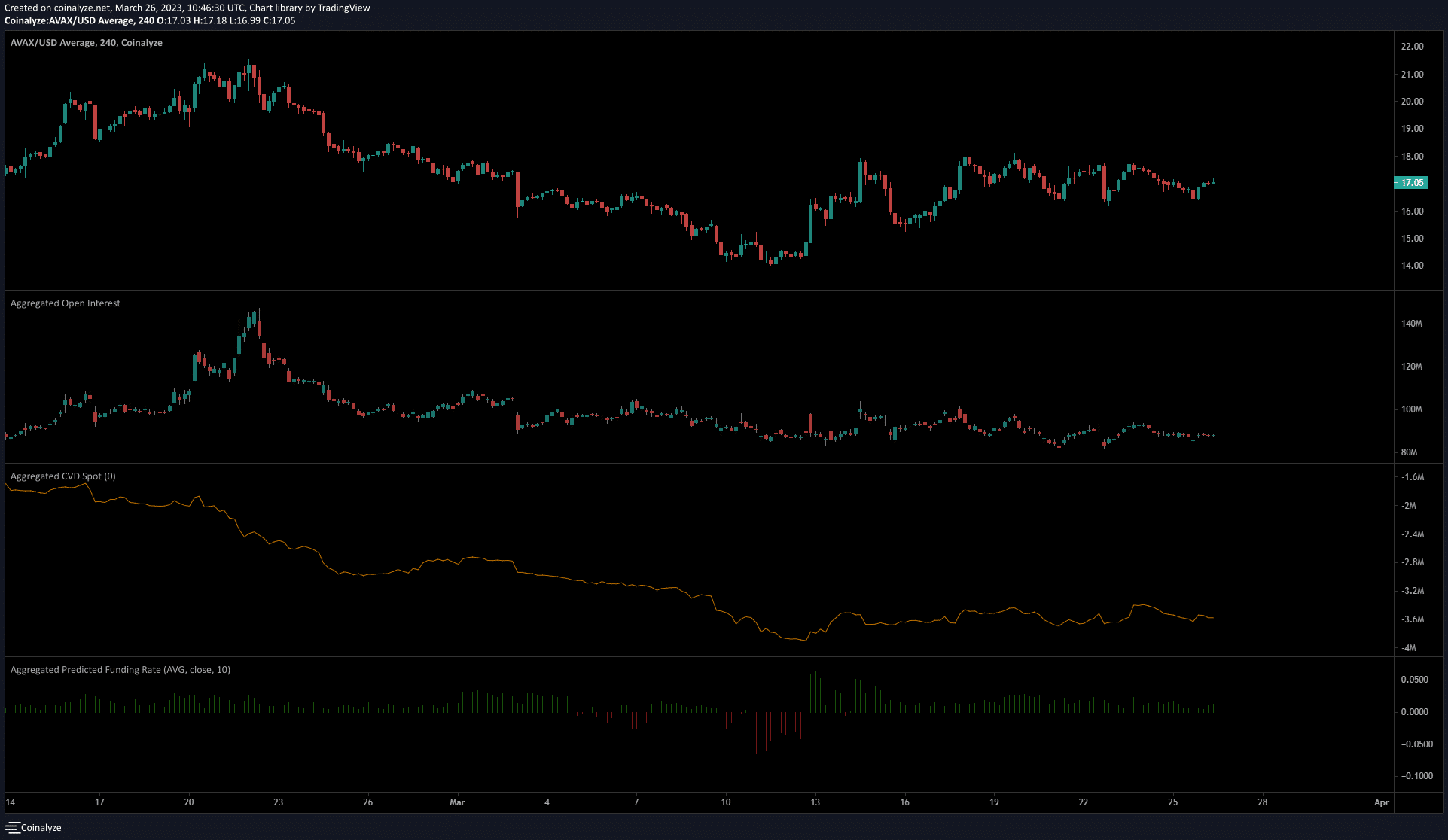Click the Aggregated Open Interest panel title
Viewport: 1448px width, 840px height.
66,303
